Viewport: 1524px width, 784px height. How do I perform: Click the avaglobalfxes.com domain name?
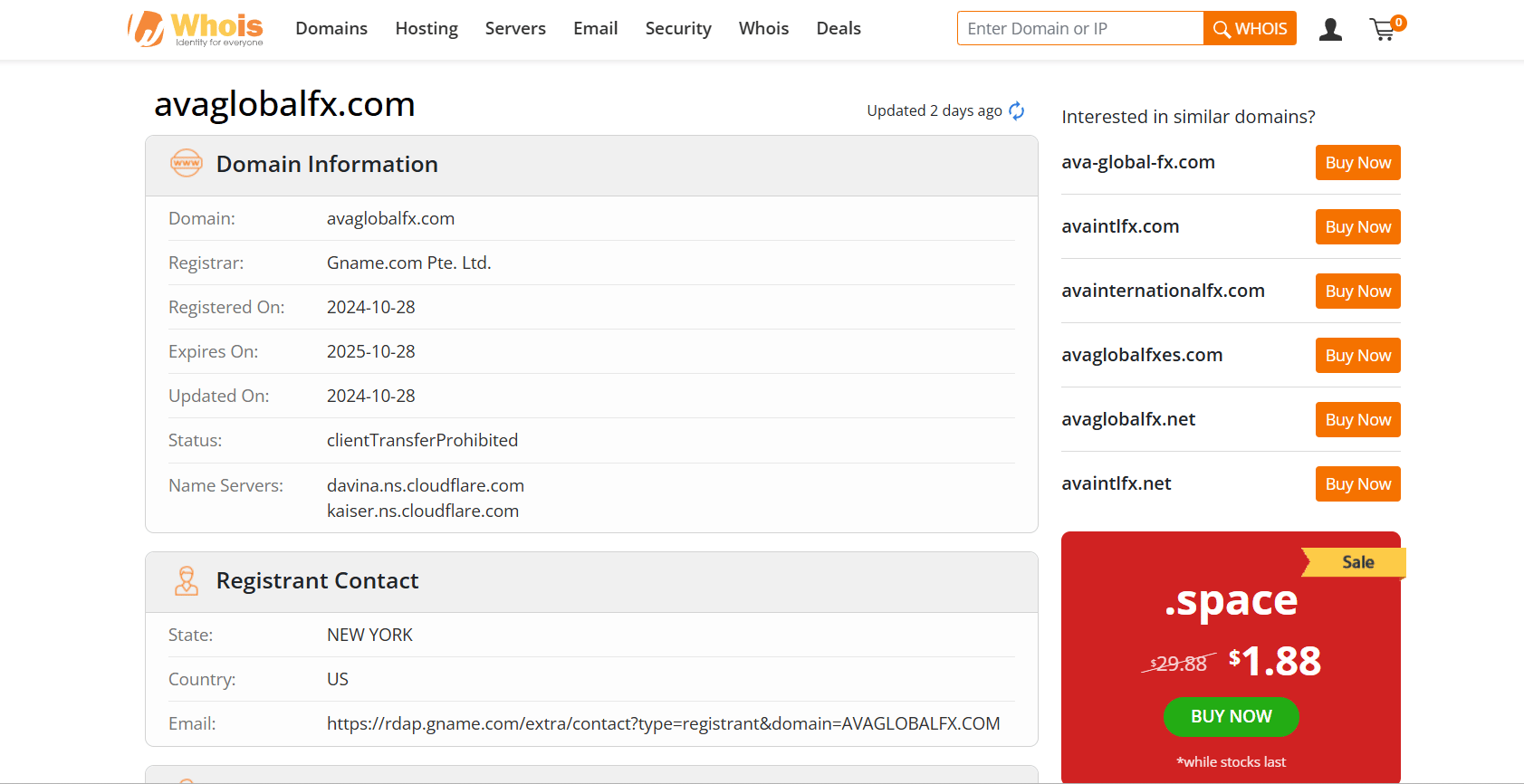(x=1142, y=355)
